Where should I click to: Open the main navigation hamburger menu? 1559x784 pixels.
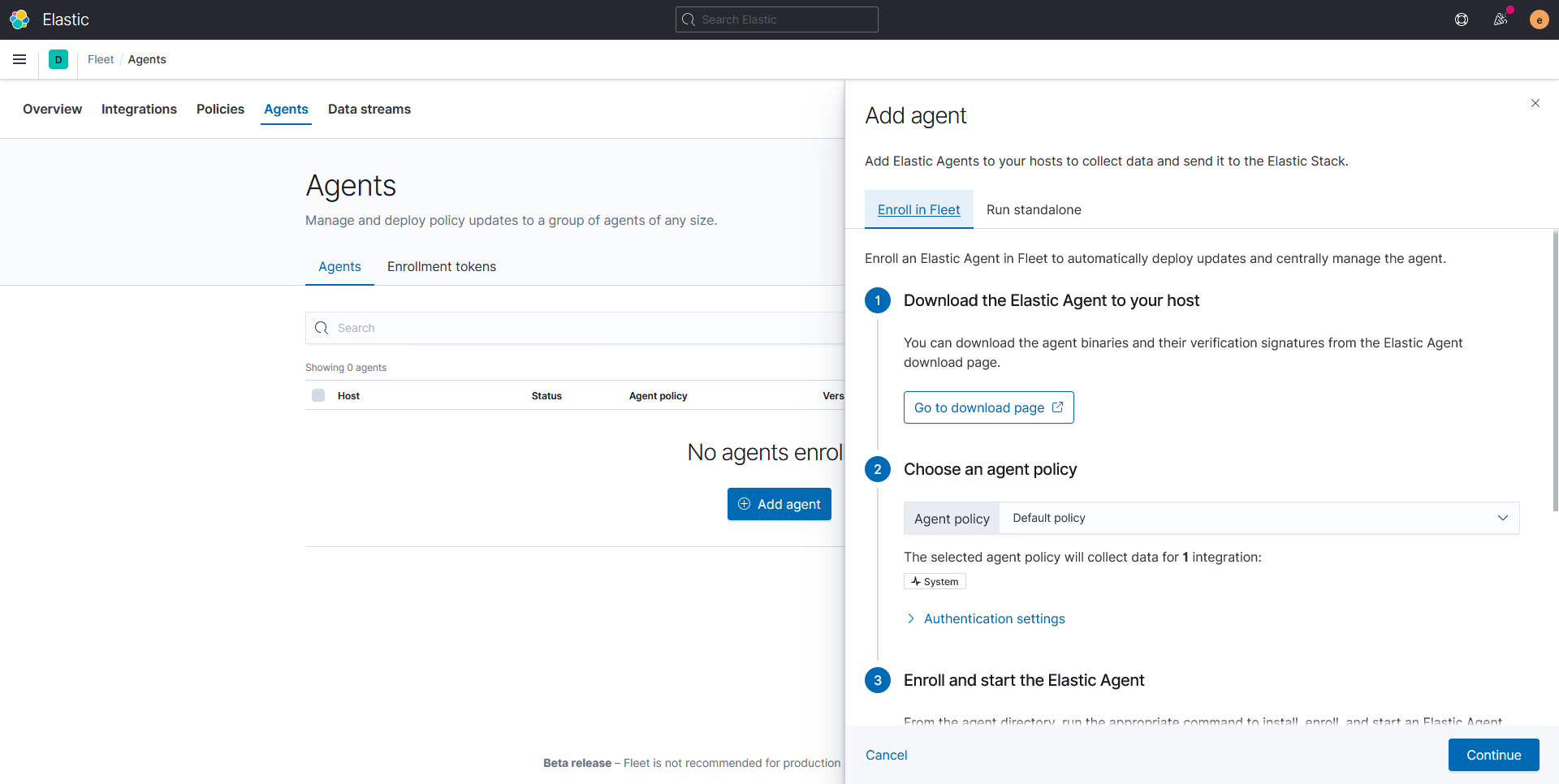click(19, 58)
